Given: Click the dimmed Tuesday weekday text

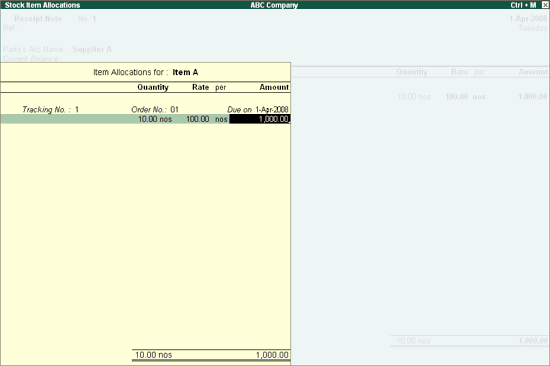Looking at the screenshot, I should 533,28.
